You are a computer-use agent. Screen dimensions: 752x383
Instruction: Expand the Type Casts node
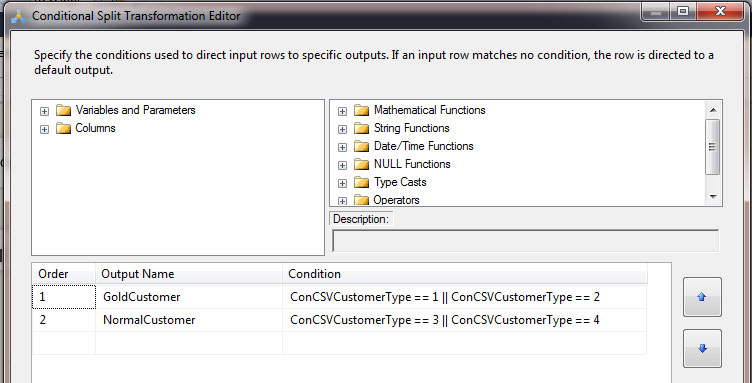click(x=342, y=183)
